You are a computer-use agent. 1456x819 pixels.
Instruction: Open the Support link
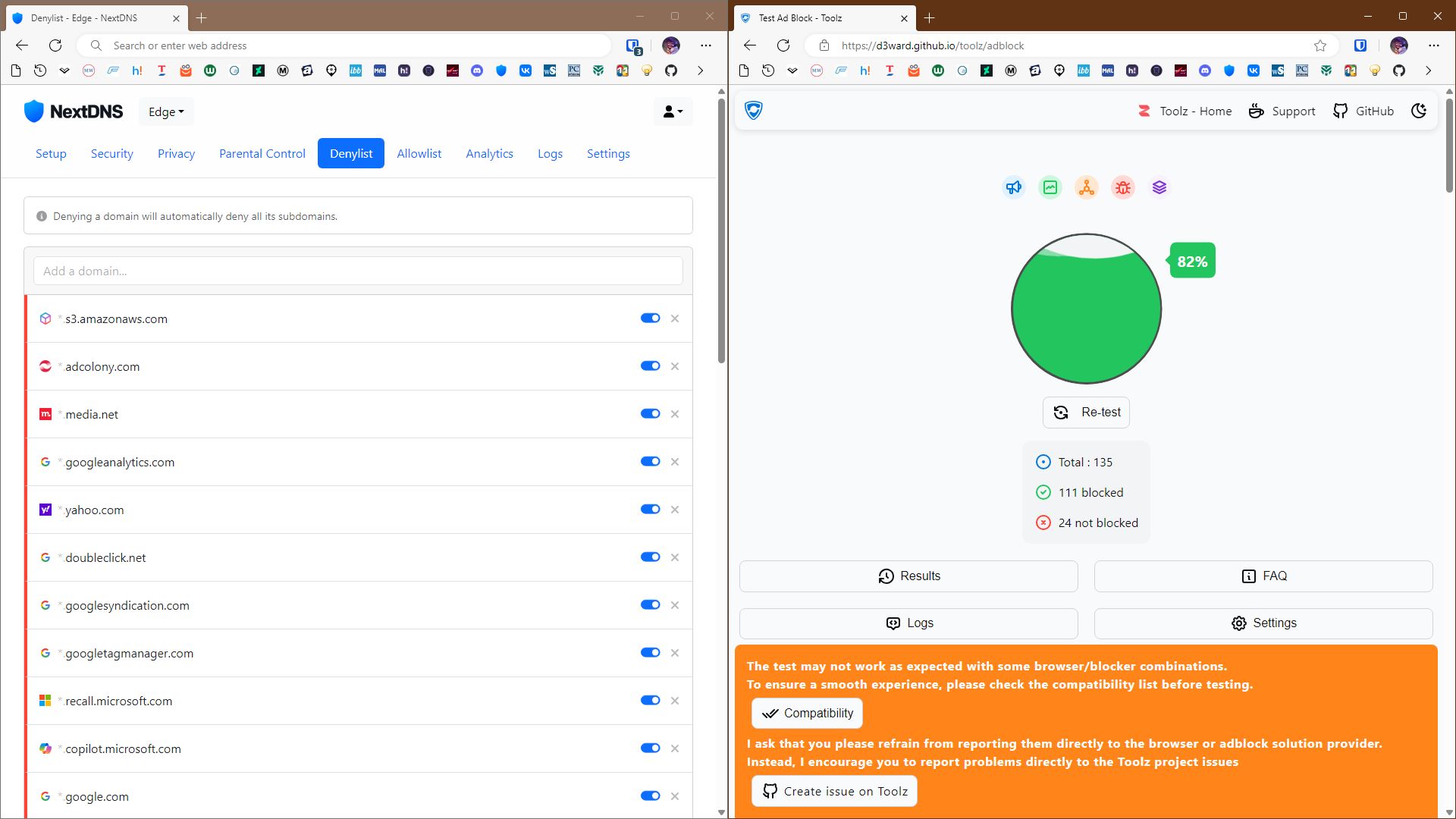pyautogui.click(x=1282, y=111)
